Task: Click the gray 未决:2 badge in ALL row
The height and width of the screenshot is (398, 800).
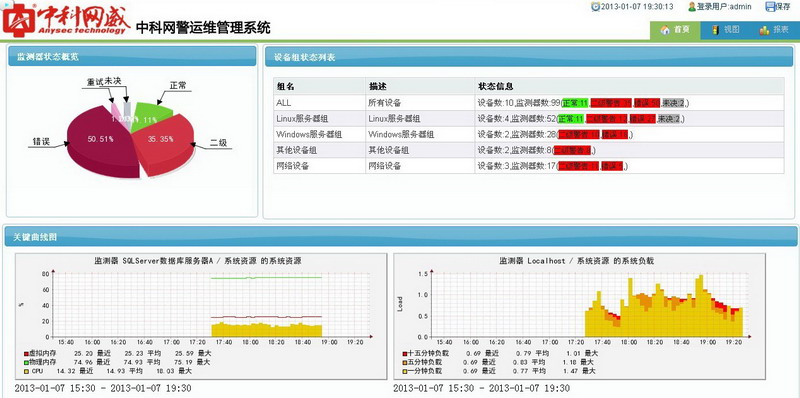Action: (674, 103)
